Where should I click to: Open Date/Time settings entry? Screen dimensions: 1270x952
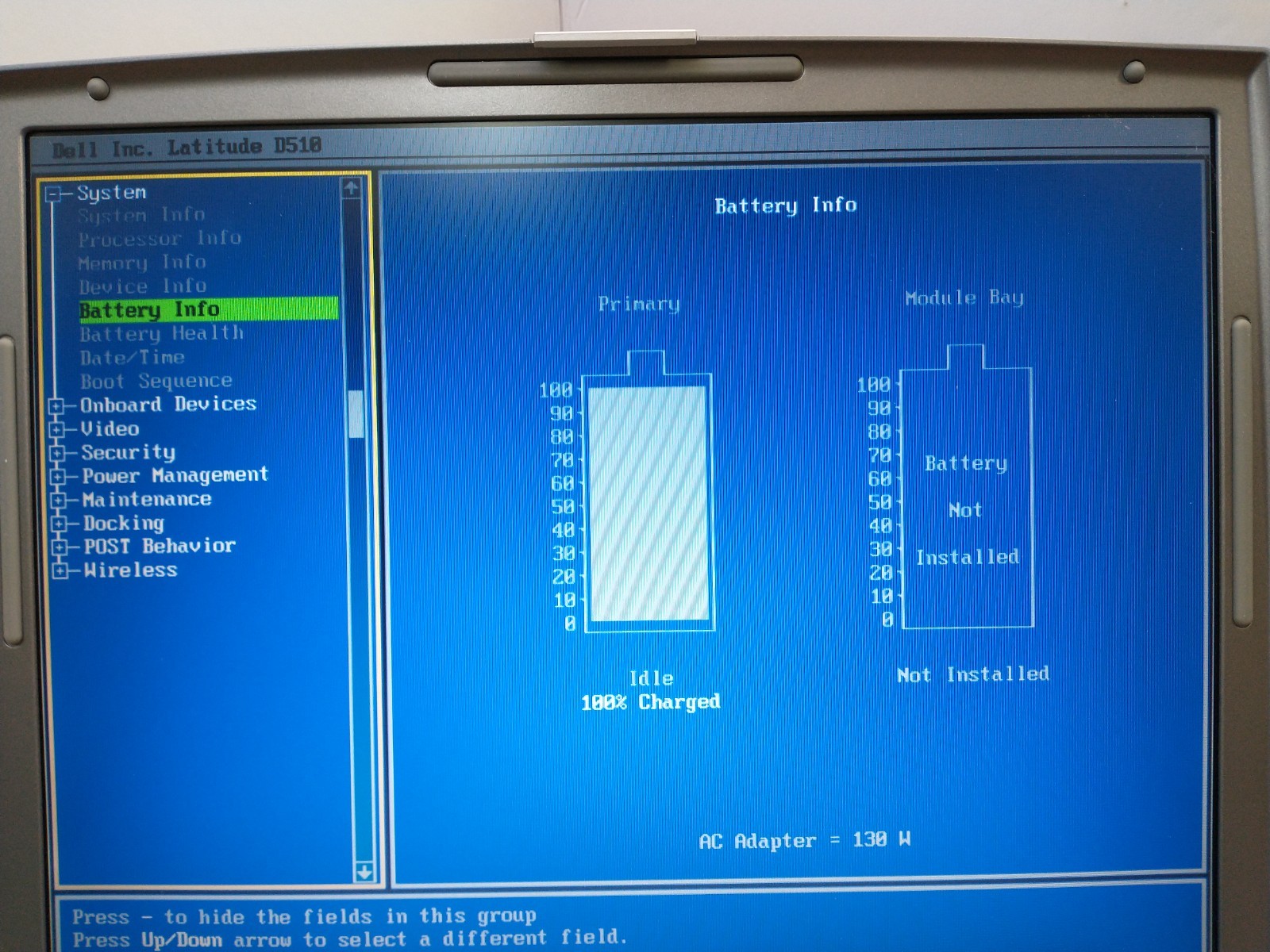coord(133,358)
